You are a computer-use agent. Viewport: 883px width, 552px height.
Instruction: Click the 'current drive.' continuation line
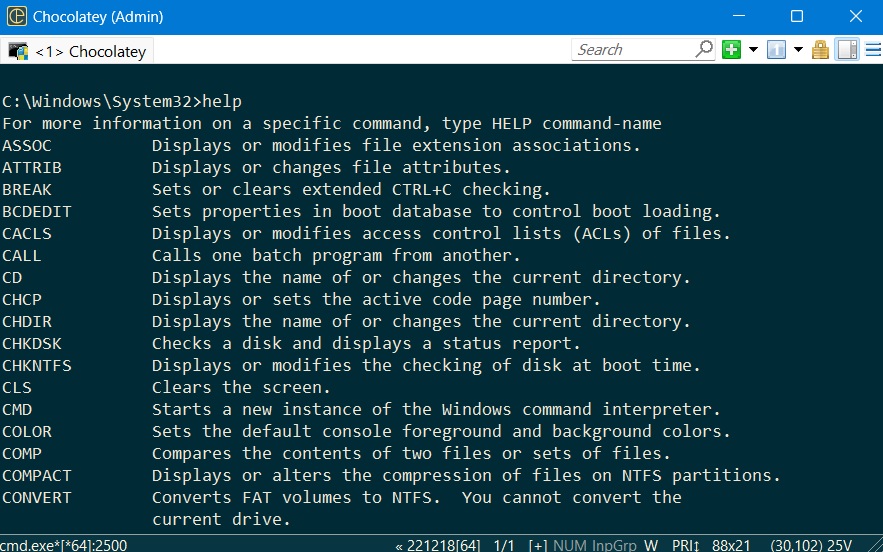221,519
